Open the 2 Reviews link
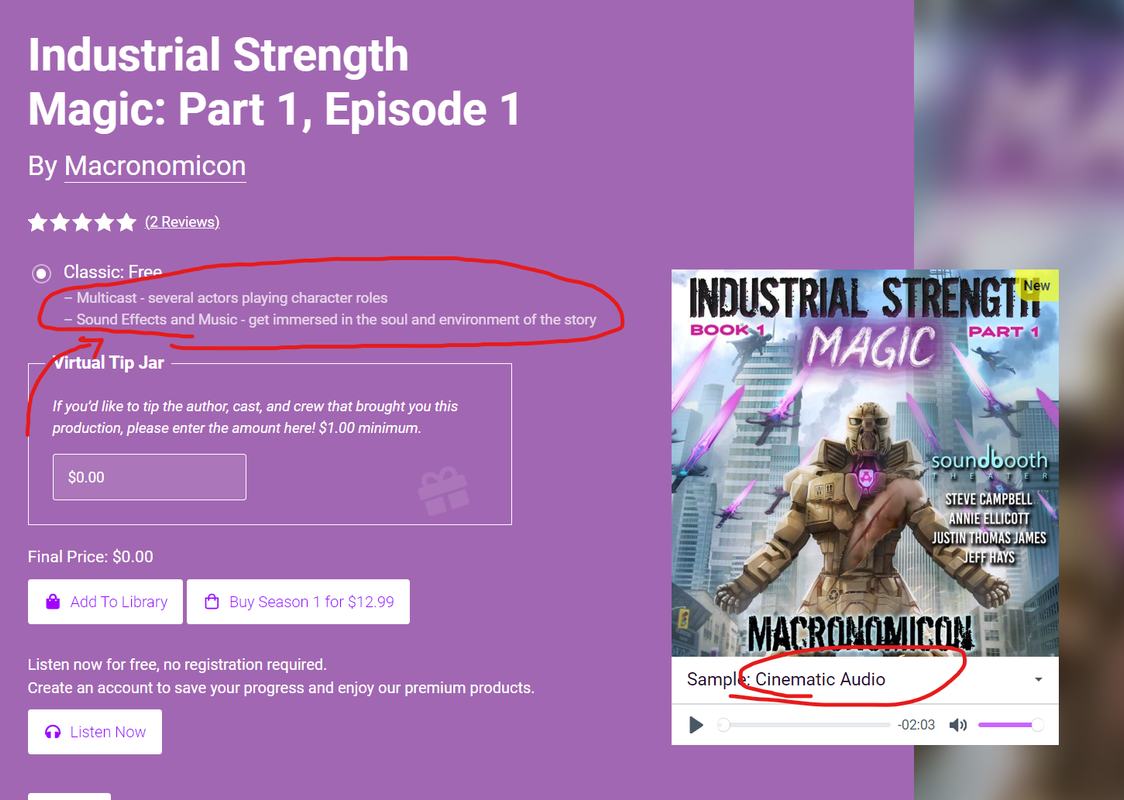 tap(182, 222)
